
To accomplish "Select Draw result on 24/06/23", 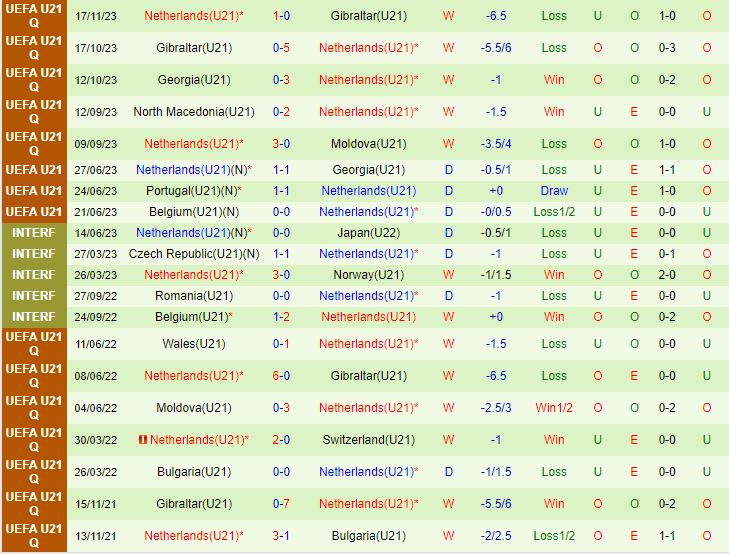I will (554, 191).
